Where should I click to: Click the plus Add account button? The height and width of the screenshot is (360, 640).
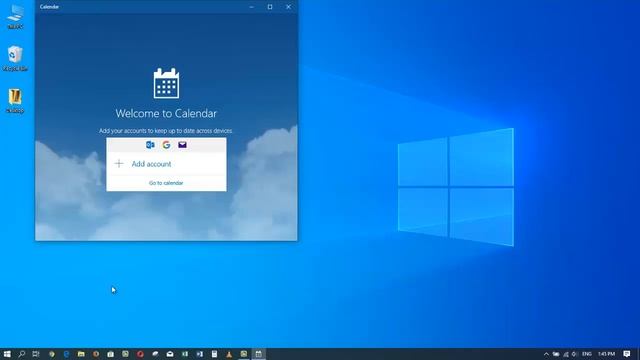point(166,164)
